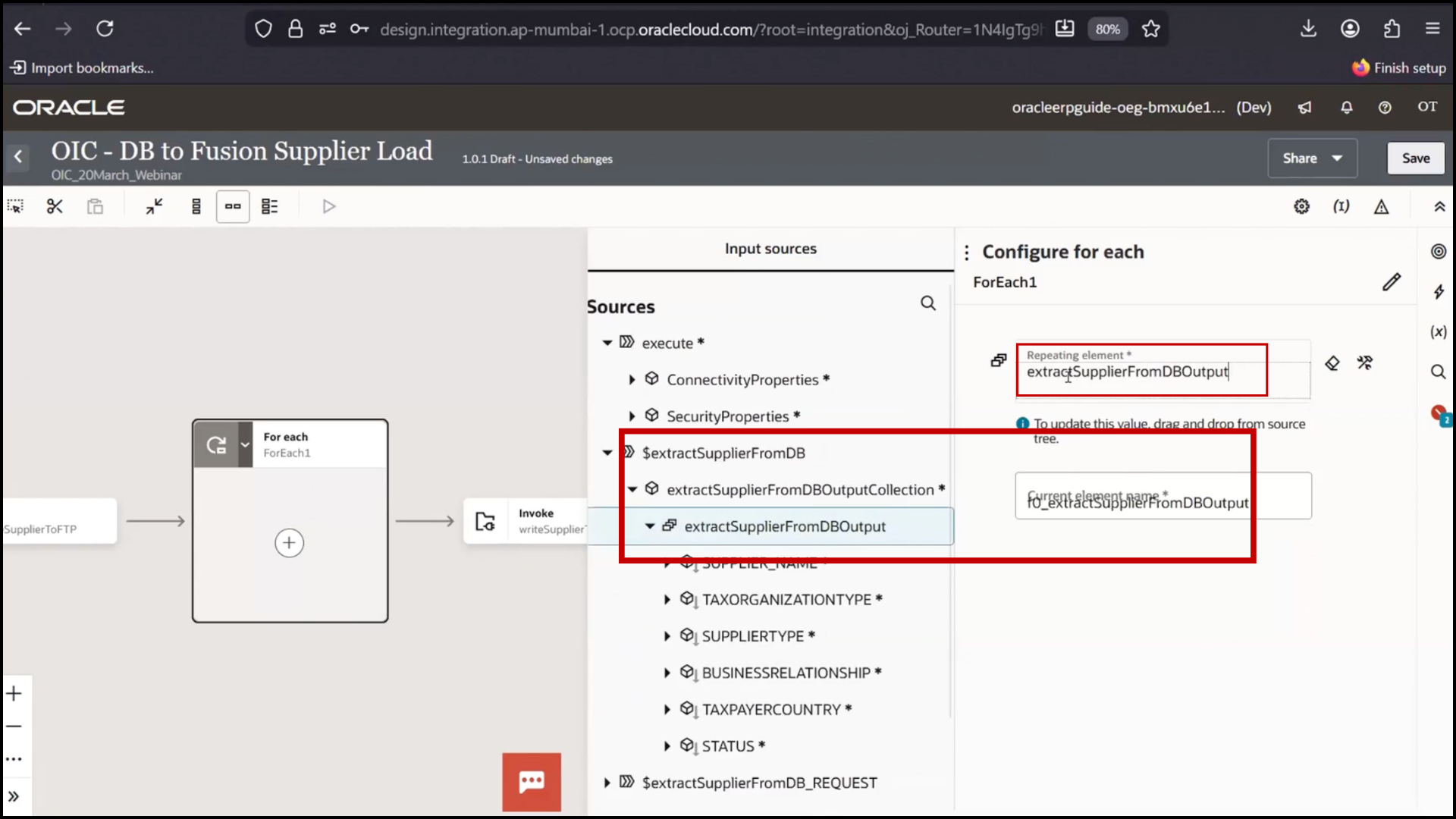This screenshot has height=819, width=1456.
Task: Collapse the header with double chevron up
Action: (1439, 206)
